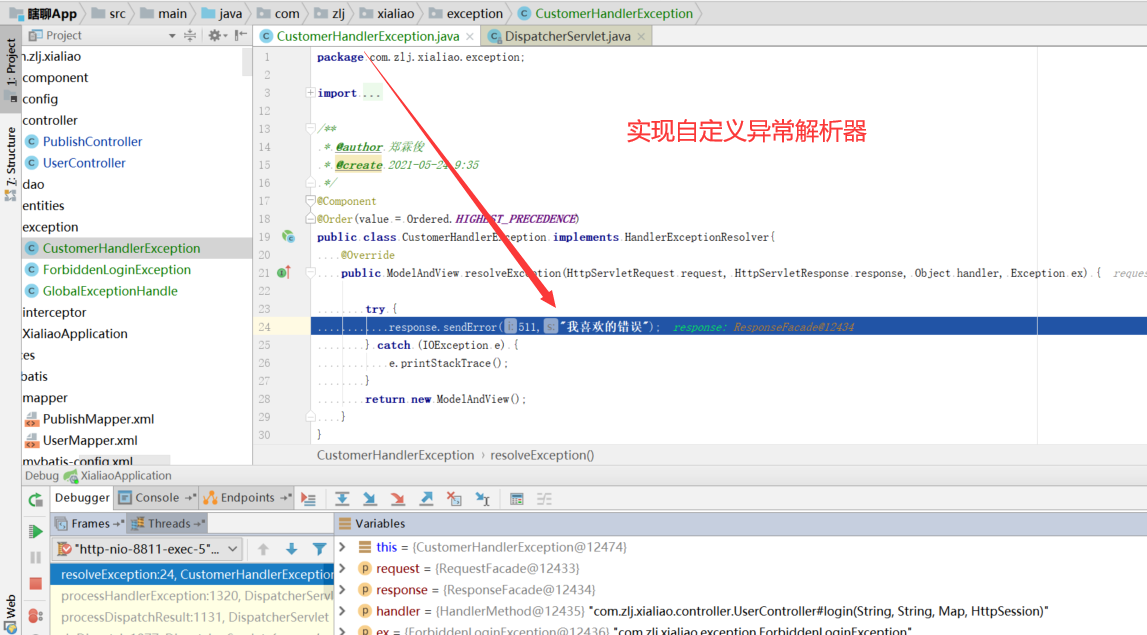Stop the debug session with red square
The width and height of the screenshot is (1147, 635).
35,583
